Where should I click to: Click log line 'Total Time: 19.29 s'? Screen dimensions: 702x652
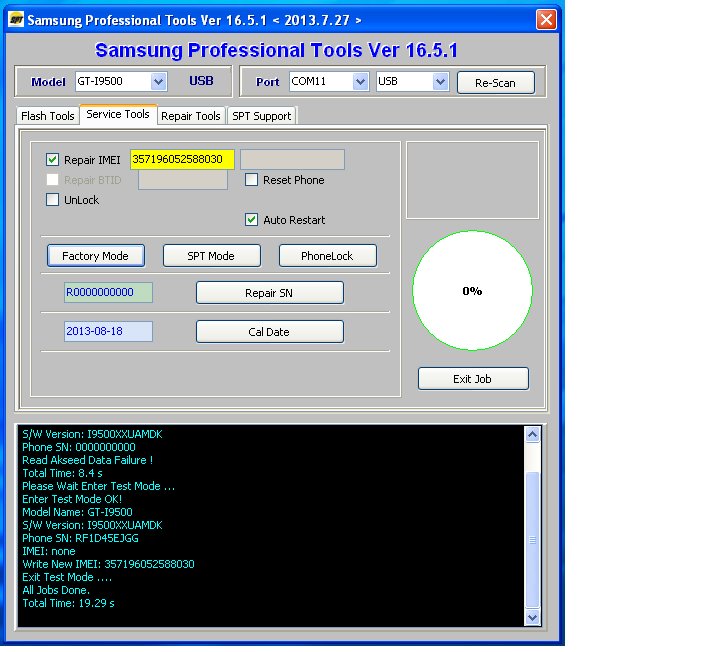[68, 603]
